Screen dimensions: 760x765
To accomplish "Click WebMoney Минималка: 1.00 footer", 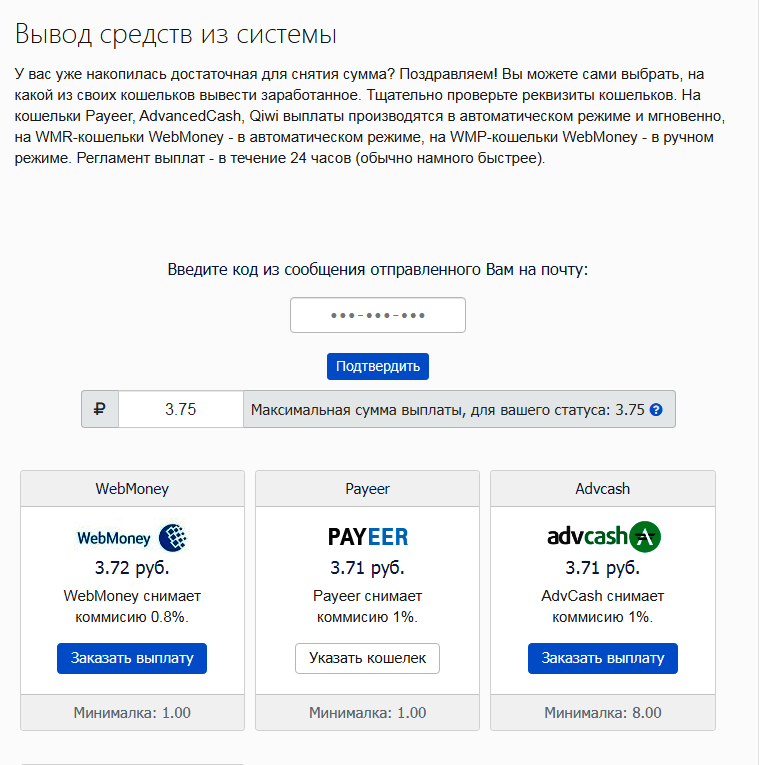I will [132, 713].
